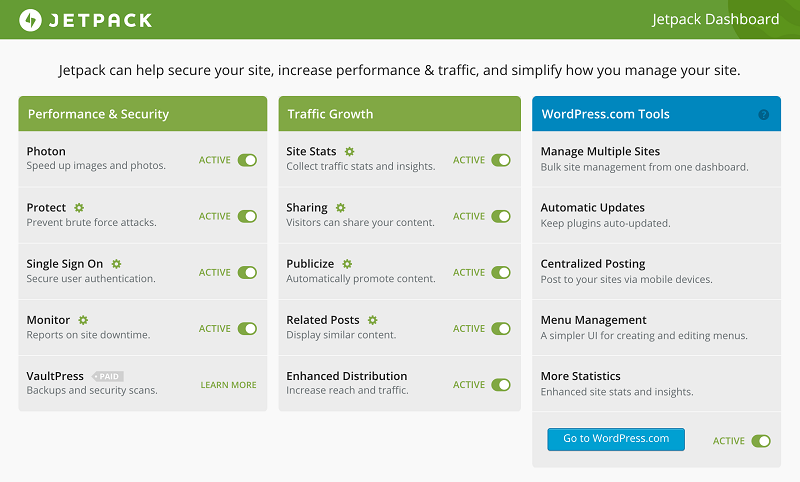Turn off the Protect toggle

pyautogui.click(x=247, y=216)
